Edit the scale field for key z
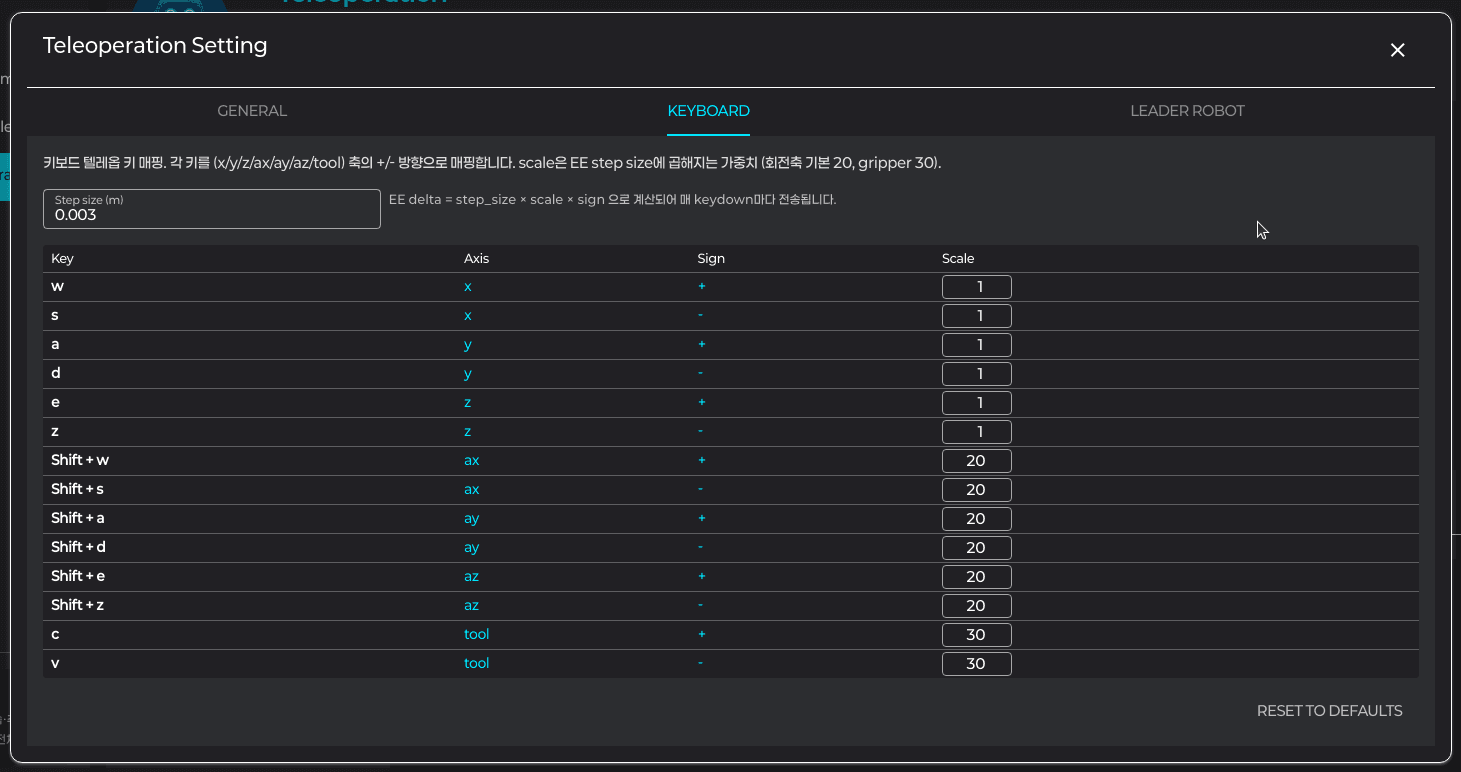 click(977, 432)
